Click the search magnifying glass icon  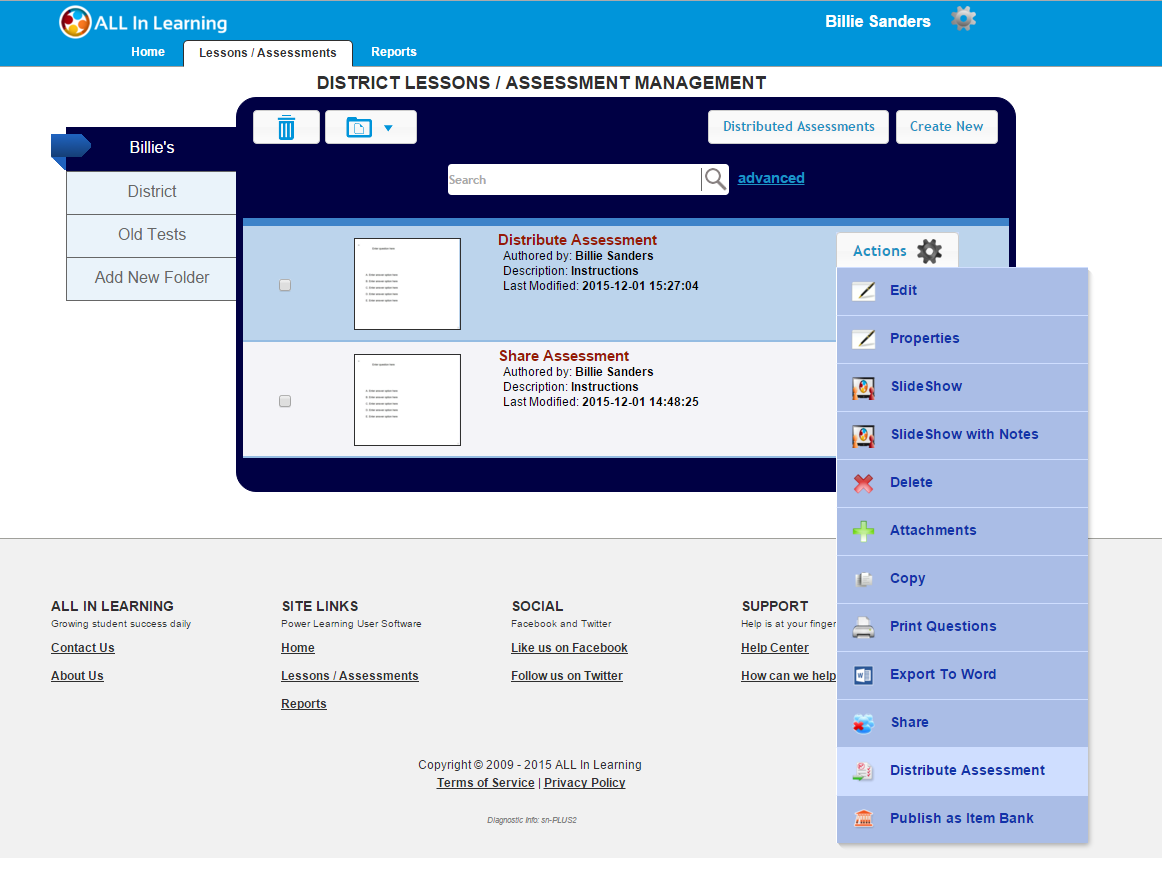coord(715,179)
